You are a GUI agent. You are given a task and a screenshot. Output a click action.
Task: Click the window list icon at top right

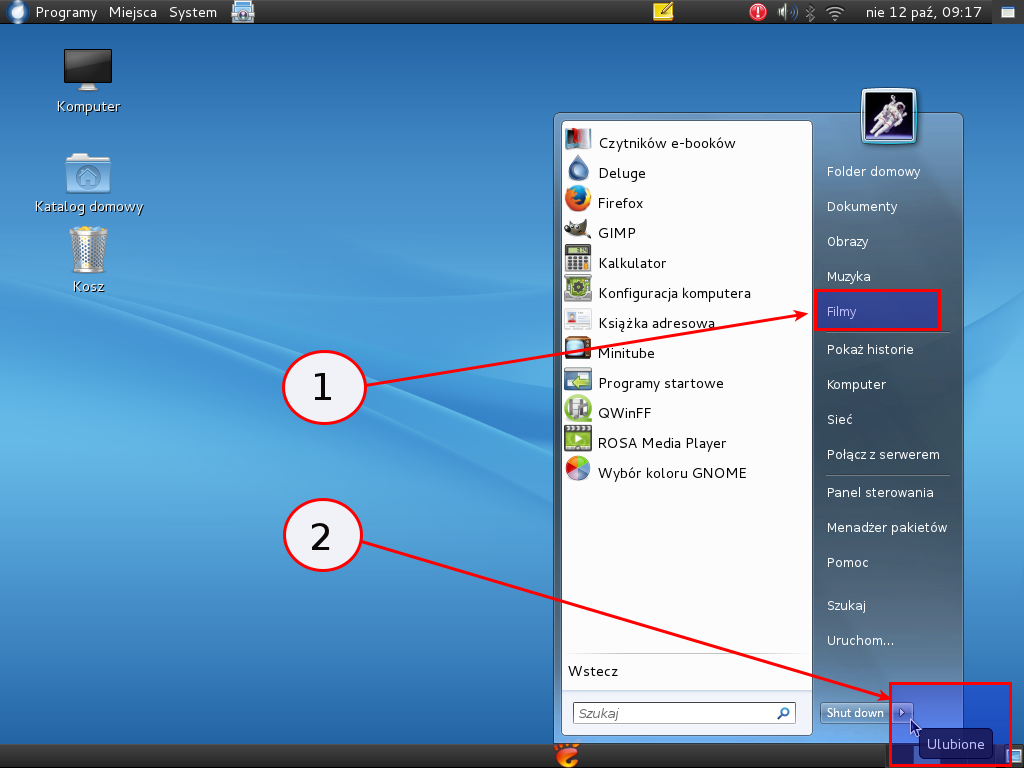[1008, 12]
